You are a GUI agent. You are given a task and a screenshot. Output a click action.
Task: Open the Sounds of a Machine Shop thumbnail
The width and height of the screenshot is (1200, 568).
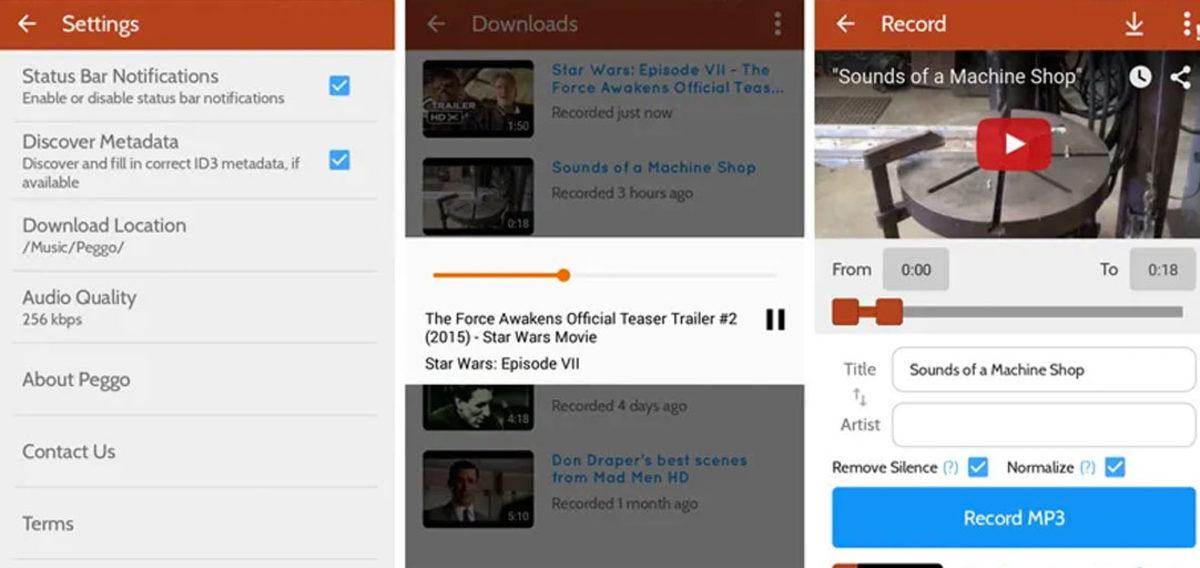(x=478, y=195)
